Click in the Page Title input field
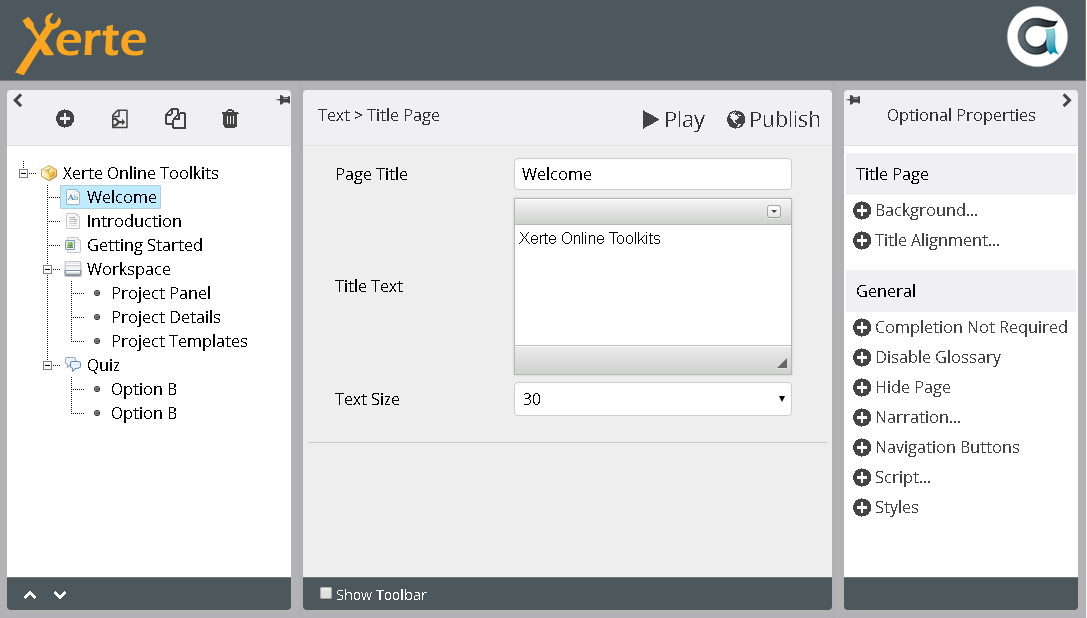The image size is (1087, 618). click(652, 174)
